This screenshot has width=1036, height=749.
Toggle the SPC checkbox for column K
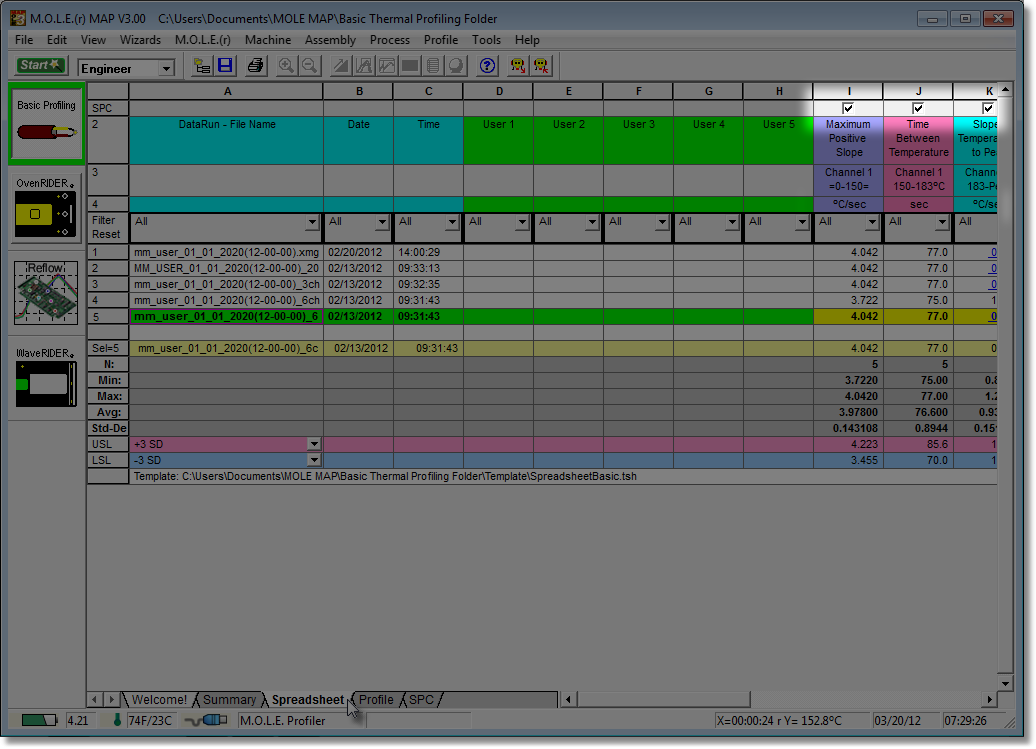(988, 108)
